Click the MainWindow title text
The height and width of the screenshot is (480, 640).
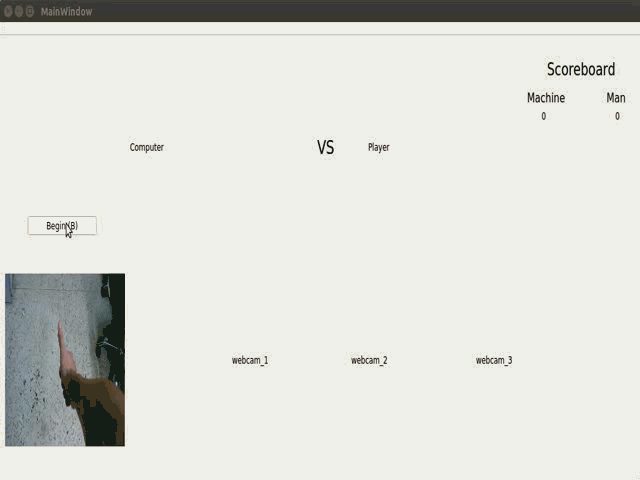point(67,11)
